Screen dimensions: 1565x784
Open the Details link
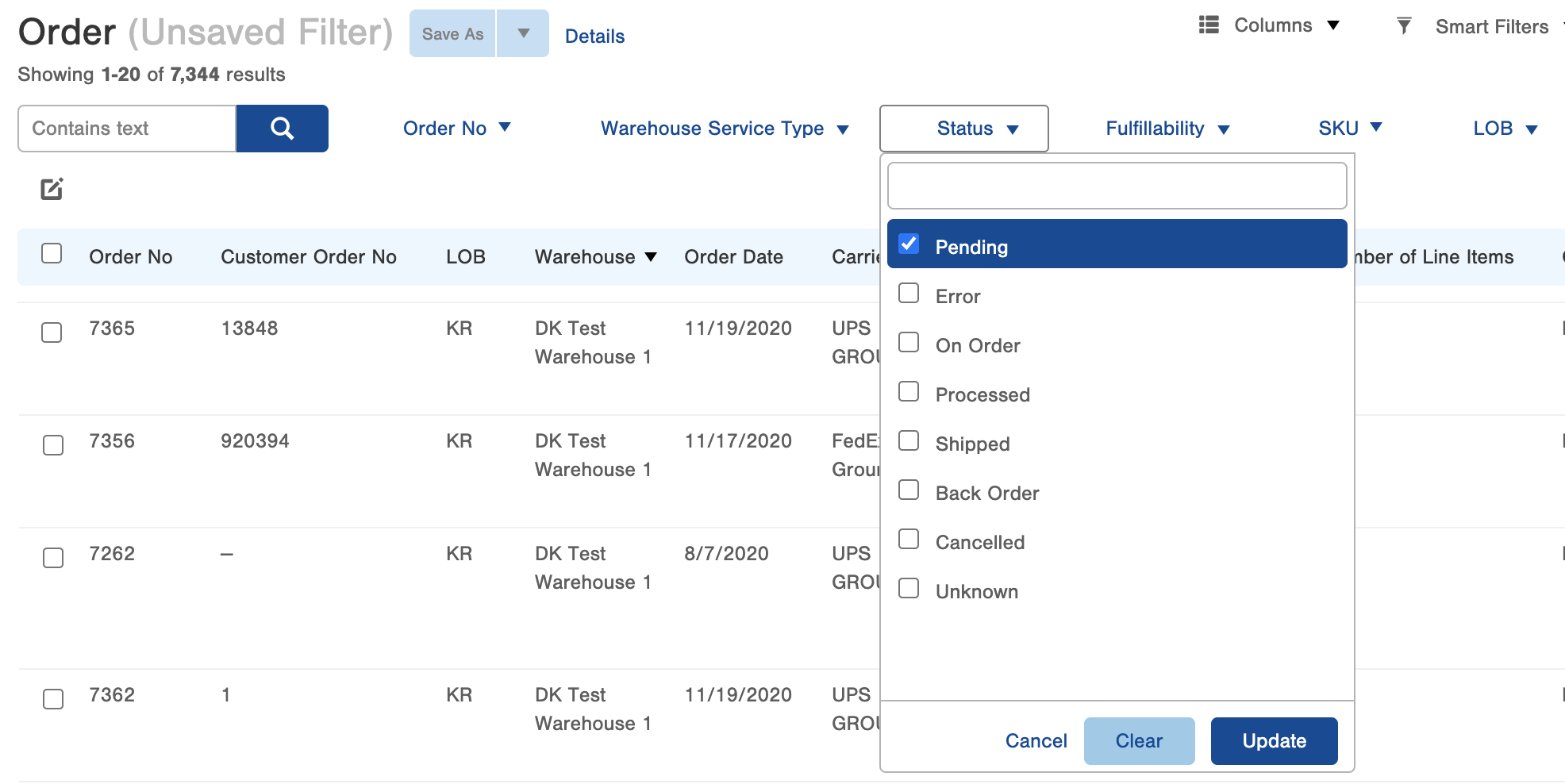click(594, 35)
